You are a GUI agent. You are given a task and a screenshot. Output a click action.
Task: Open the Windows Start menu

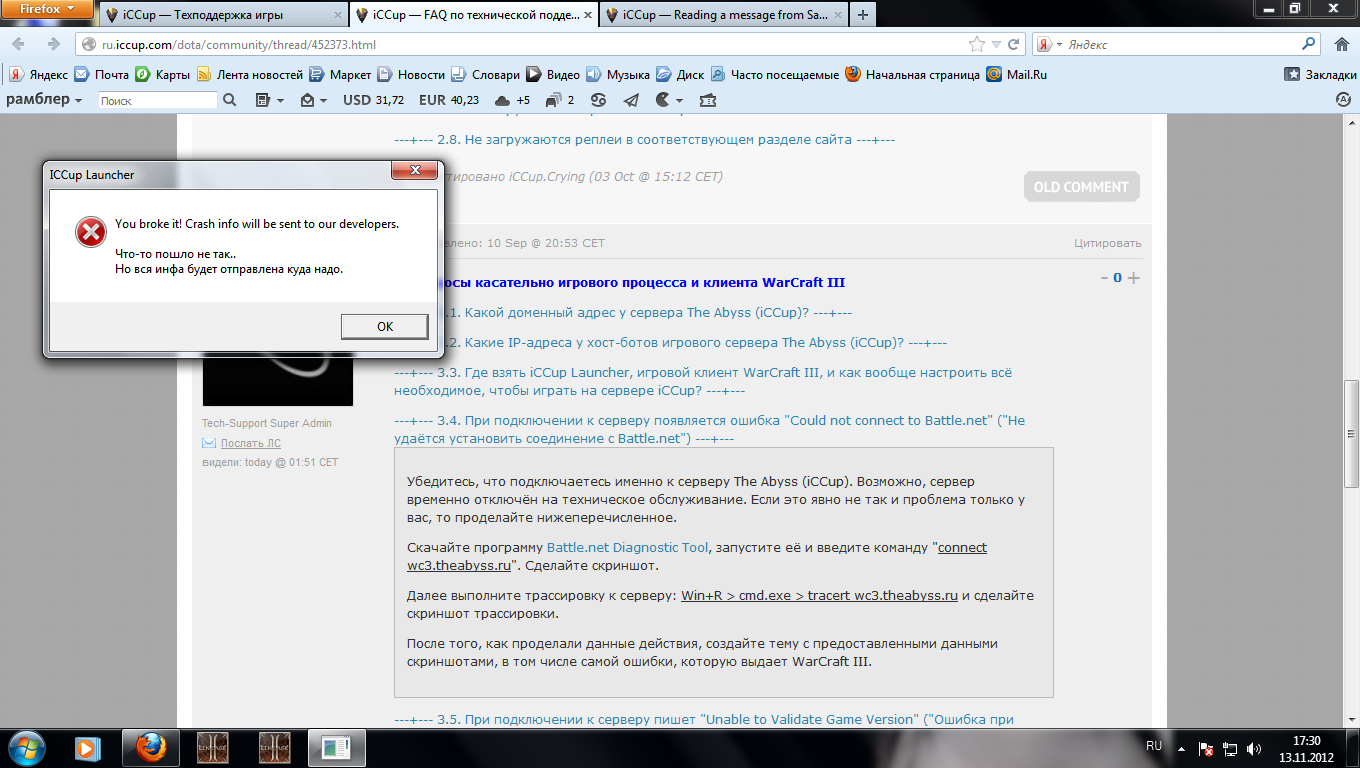[25, 747]
